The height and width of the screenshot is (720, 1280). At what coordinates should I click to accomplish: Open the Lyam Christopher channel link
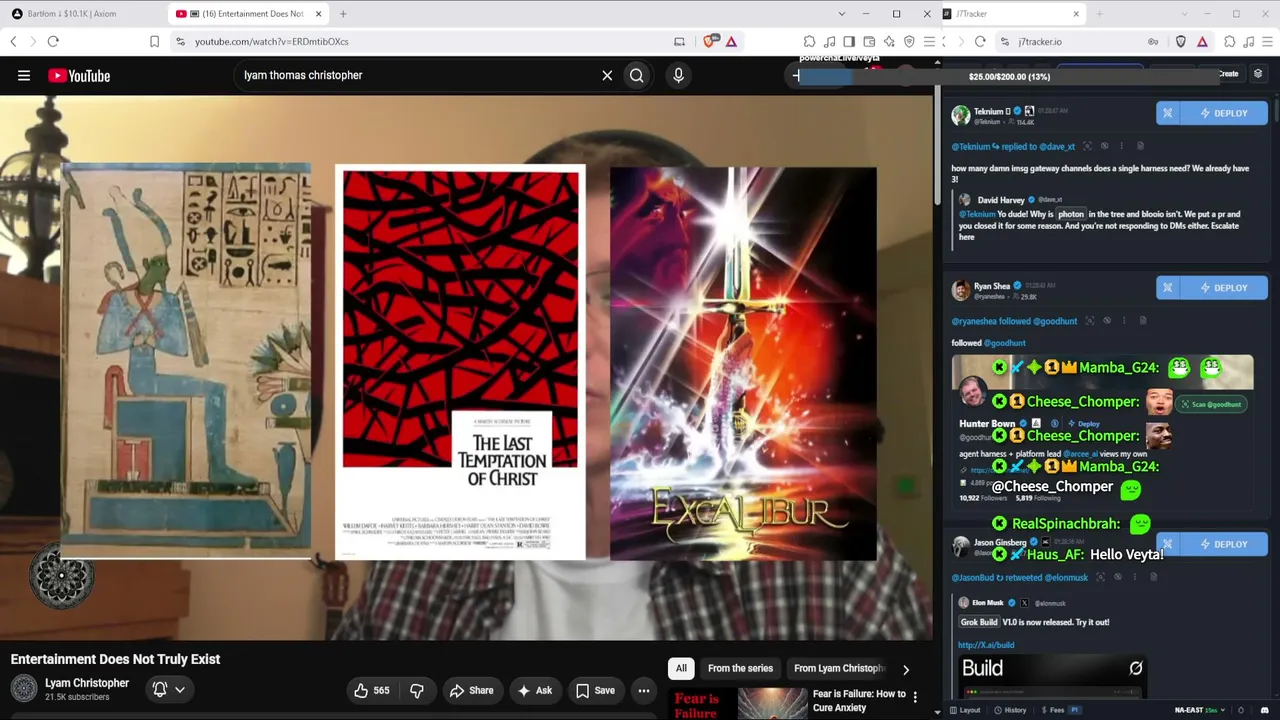pos(87,683)
